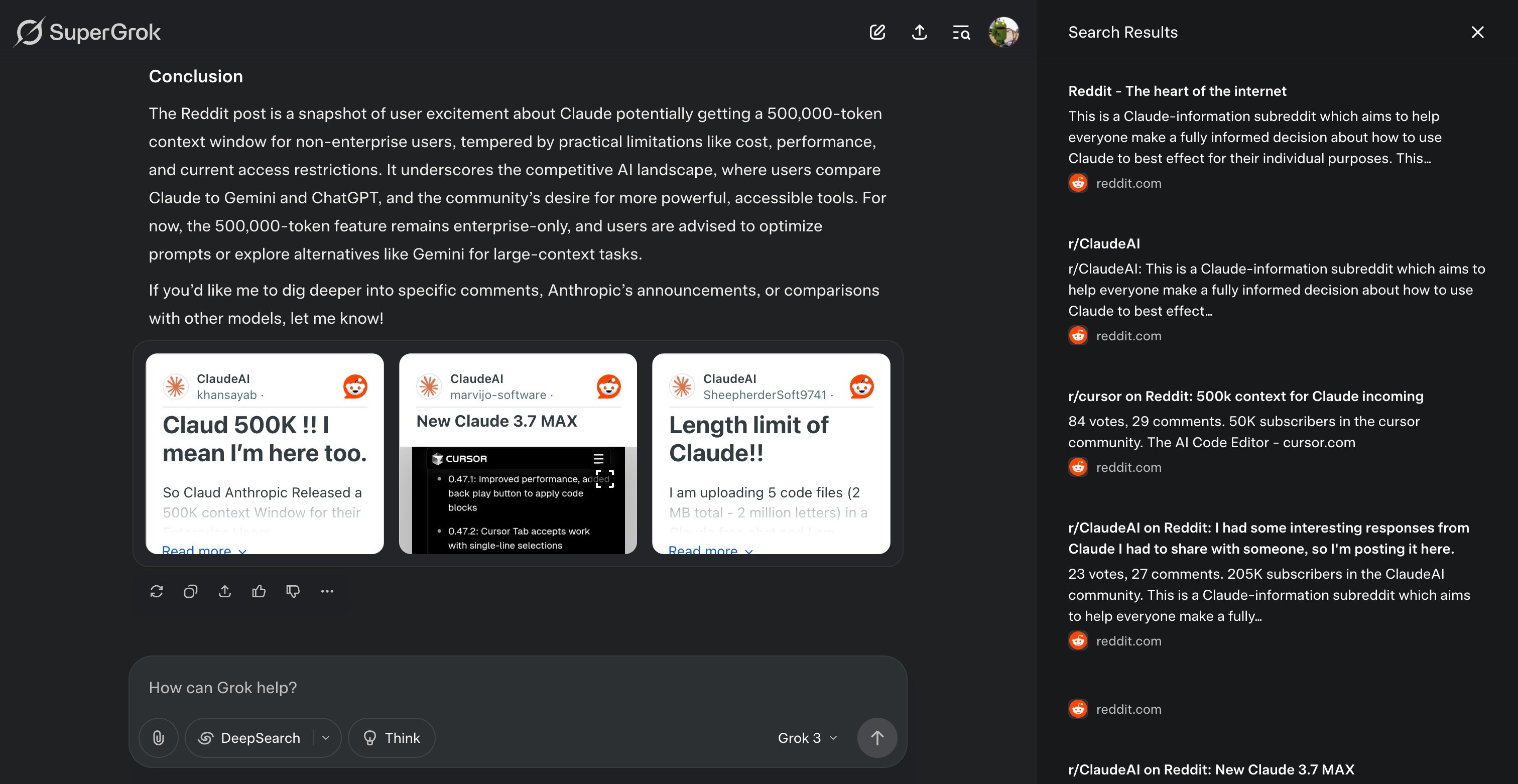
Task: Click username khansayab on card
Action: [227, 395]
